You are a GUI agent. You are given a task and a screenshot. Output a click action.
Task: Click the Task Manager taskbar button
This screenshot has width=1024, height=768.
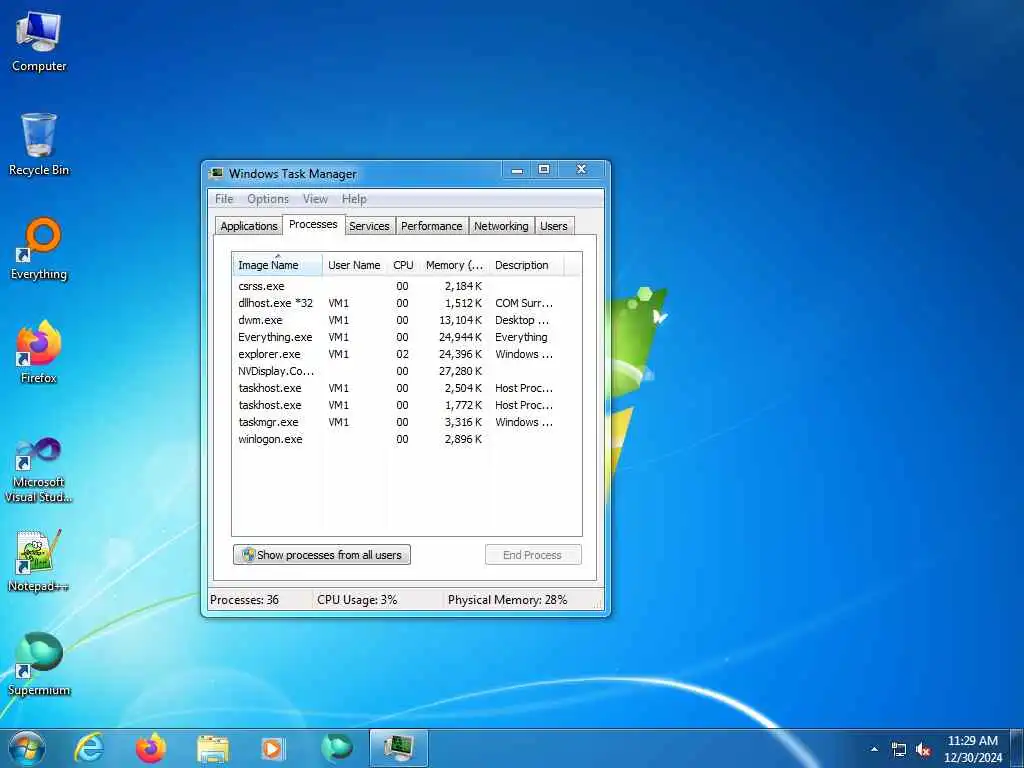[398, 748]
